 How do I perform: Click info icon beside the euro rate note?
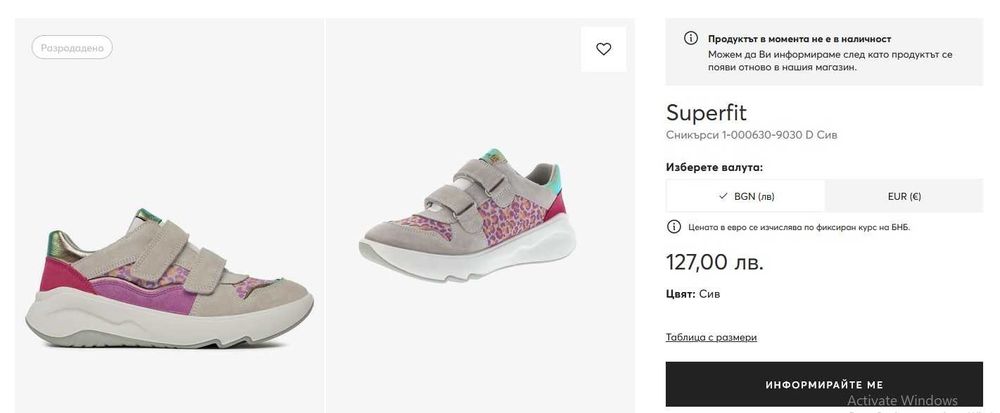674,227
